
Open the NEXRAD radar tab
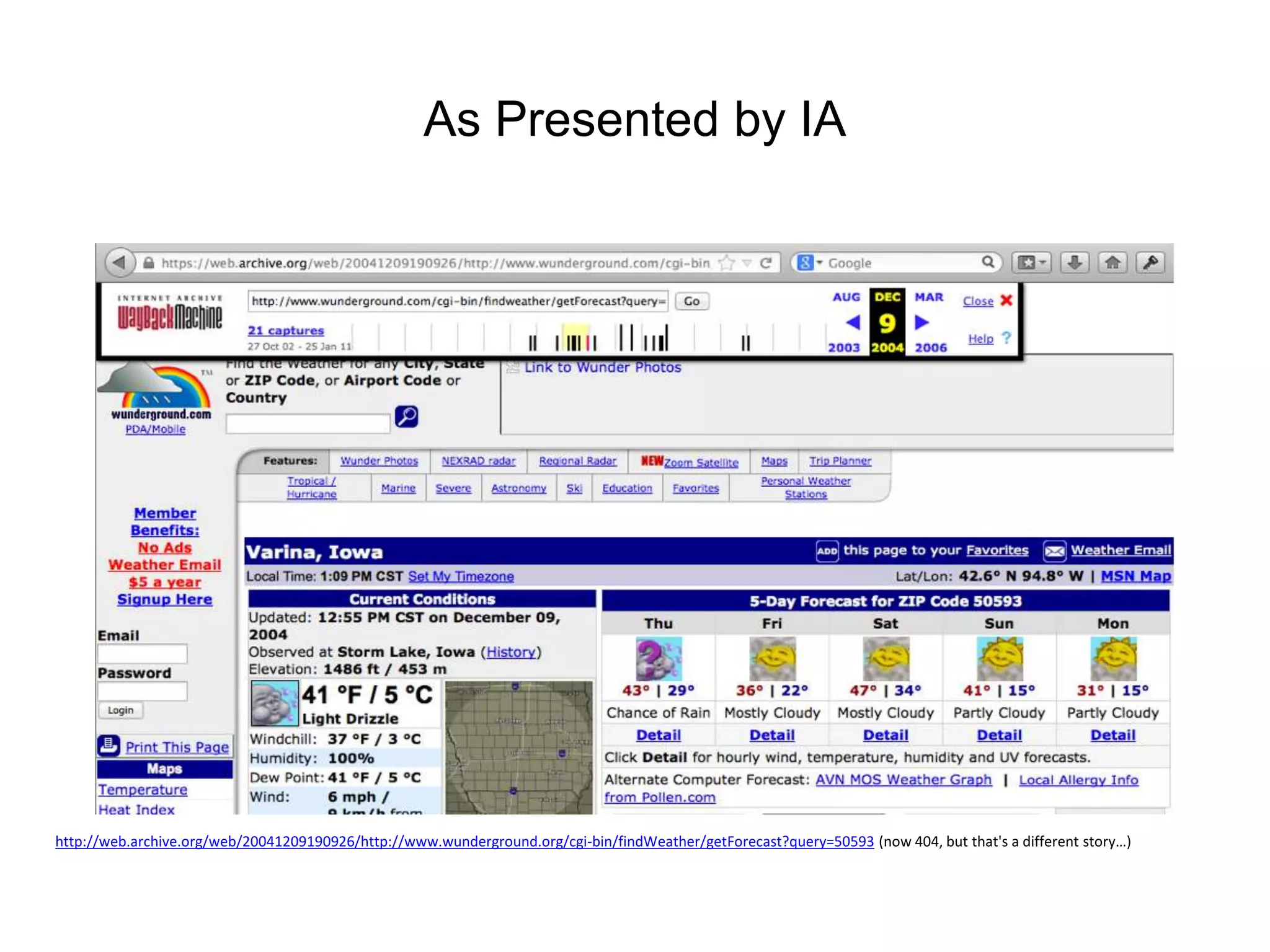(478, 461)
